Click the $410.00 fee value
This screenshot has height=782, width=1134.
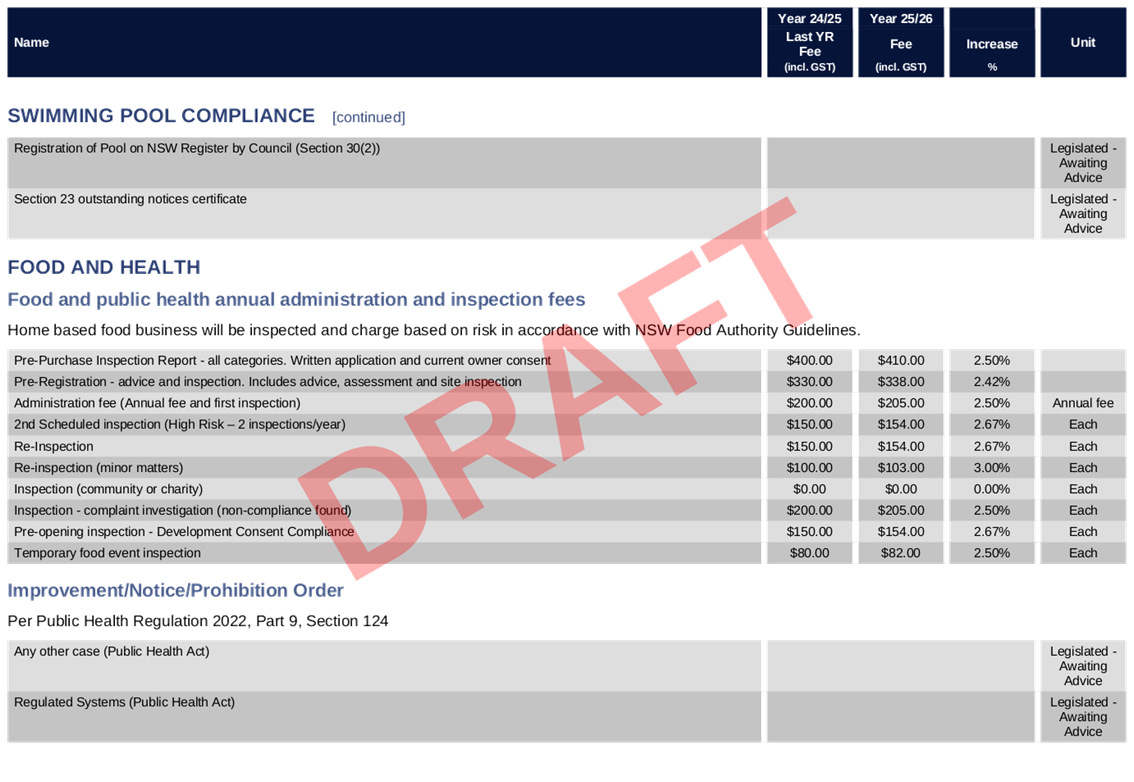pyautogui.click(x=900, y=360)
